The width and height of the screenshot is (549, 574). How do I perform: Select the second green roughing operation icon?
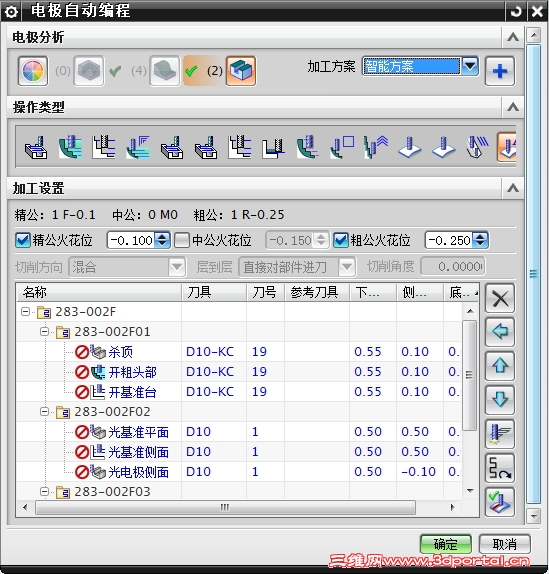pos(70,147)
